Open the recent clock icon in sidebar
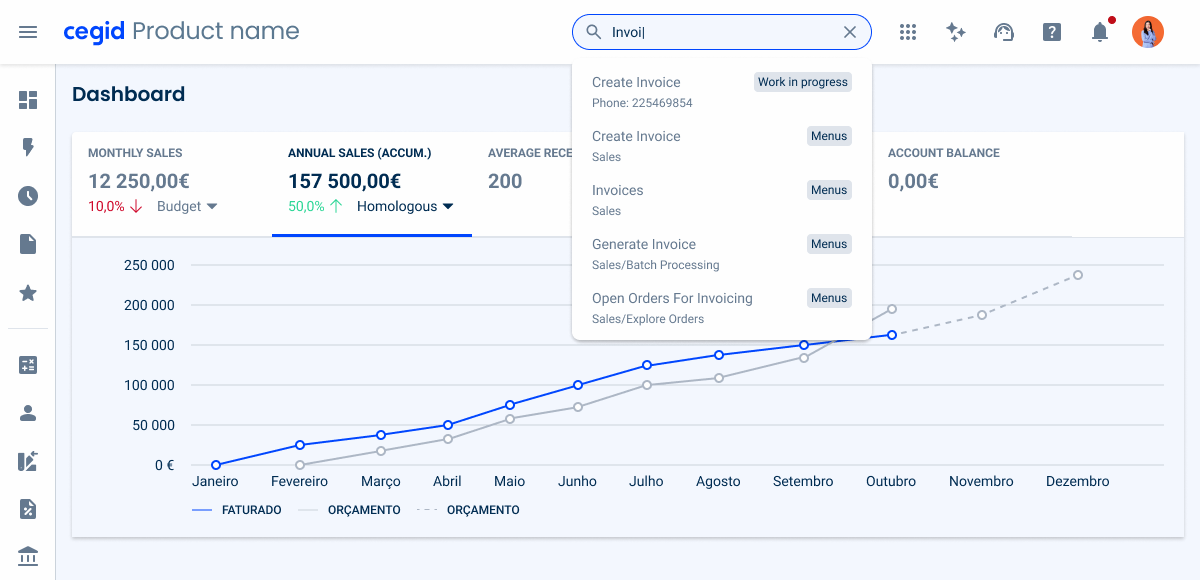Image resolution: width=1200 pixels, height=580 pixels. click(28, 196)
